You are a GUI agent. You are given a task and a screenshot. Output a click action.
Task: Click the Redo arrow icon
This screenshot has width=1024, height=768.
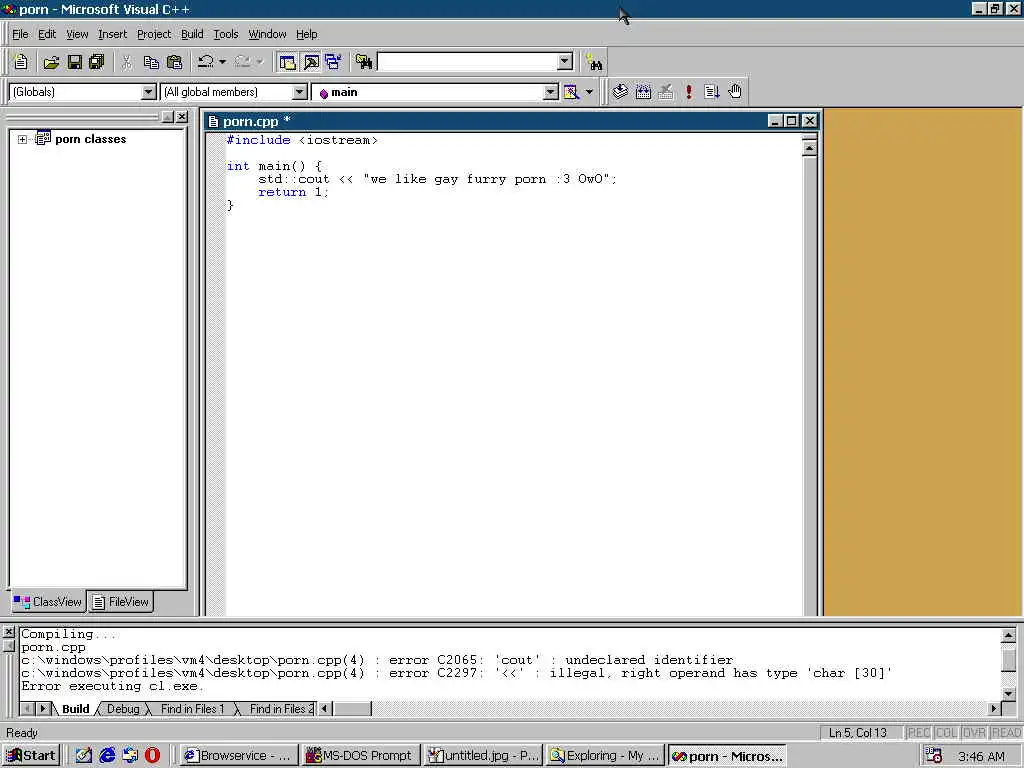tap(242, 62)
